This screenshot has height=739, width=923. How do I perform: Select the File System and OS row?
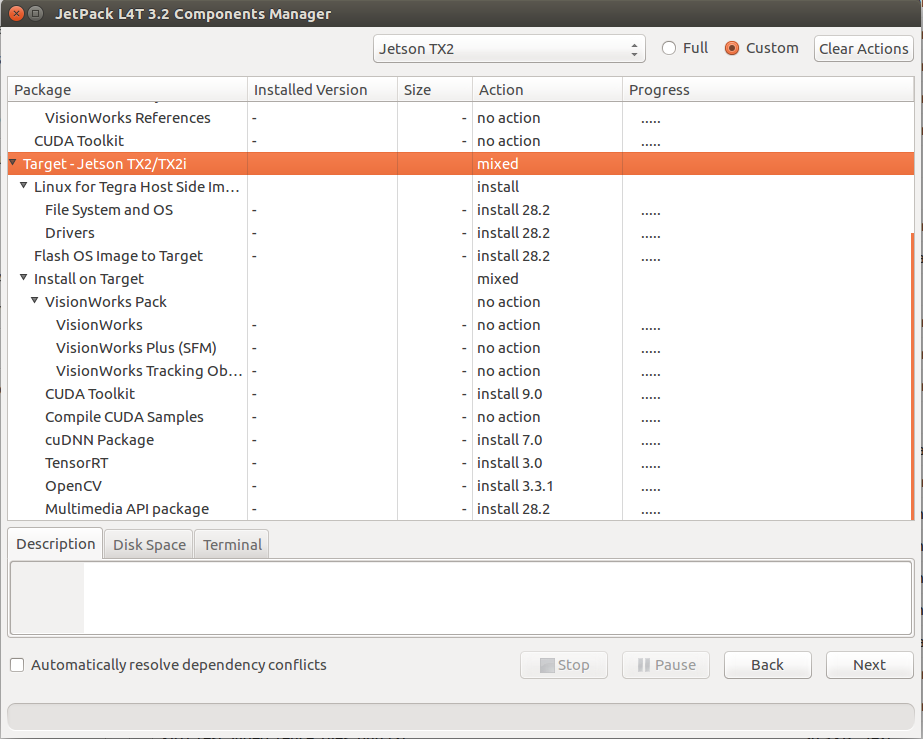(x=459, y=210)
